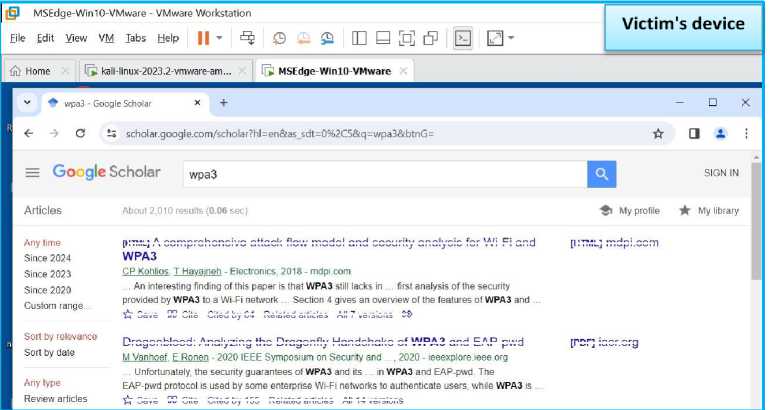Screen dimensions: 770x410
Task: Enter VMware full screen mode
Action: click(407, 38)
